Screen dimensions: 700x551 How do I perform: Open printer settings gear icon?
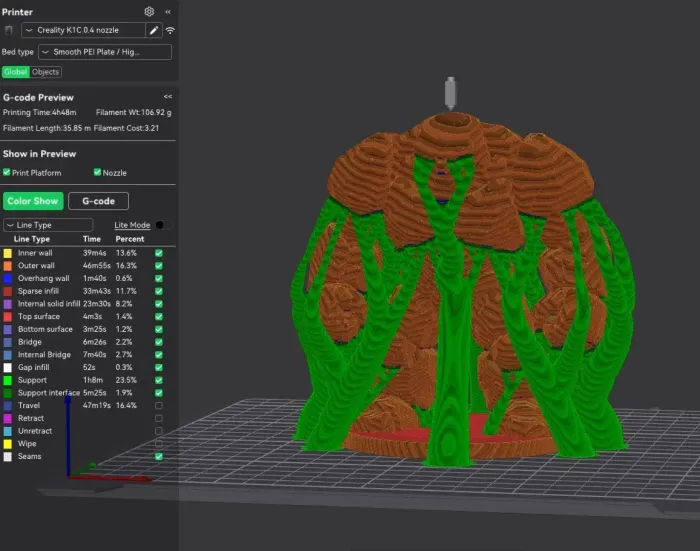tap(149, 12)
